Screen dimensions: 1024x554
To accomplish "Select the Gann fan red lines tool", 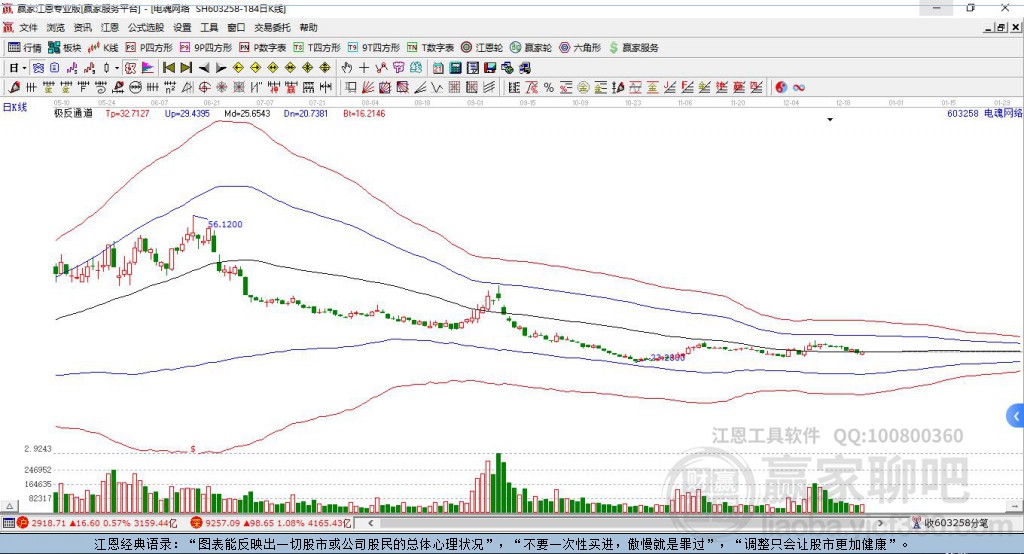I will click(x=368, y=88).
